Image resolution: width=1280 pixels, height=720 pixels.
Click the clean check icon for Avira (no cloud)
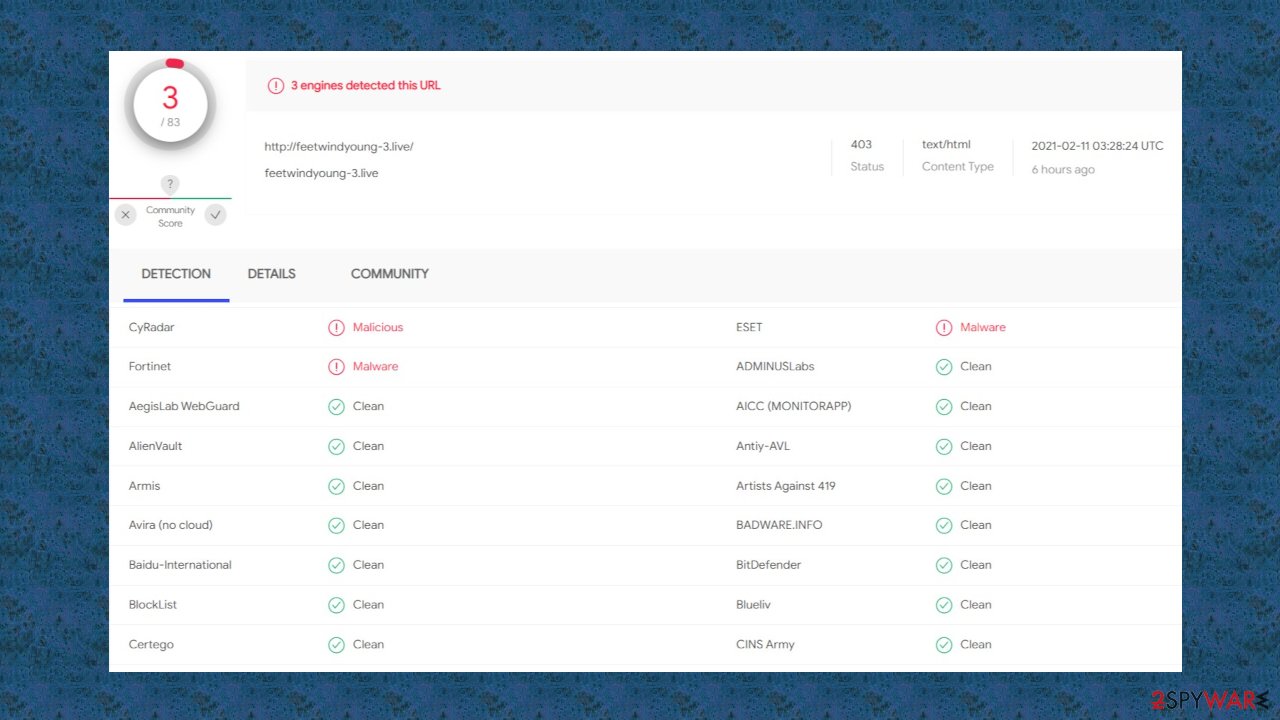336,526
